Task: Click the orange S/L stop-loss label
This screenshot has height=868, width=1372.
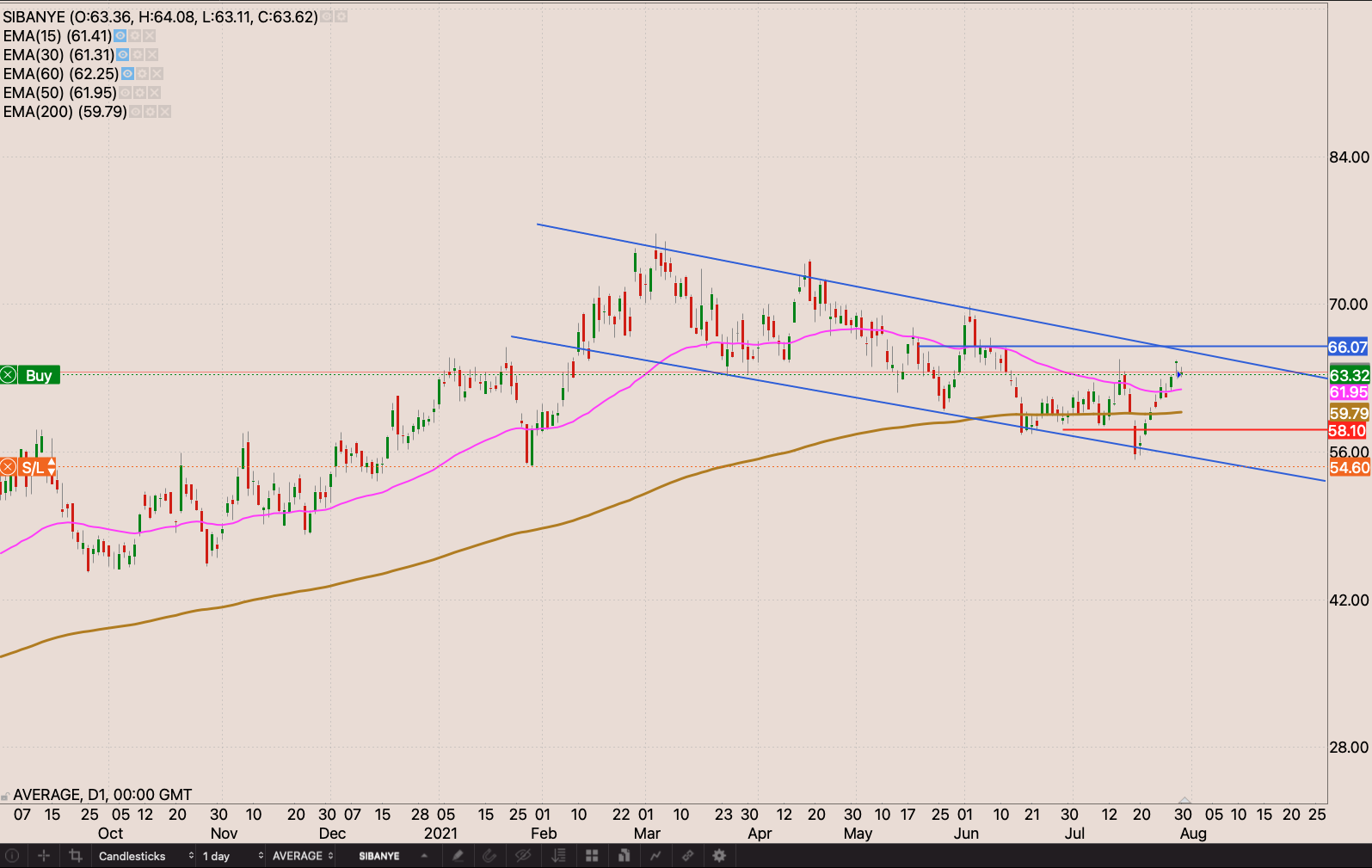Action: (33, 468)
